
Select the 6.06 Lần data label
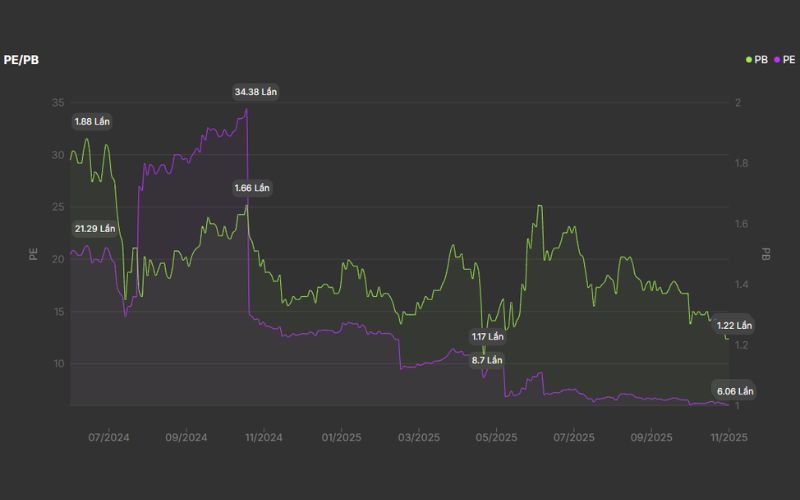[734, 390]
